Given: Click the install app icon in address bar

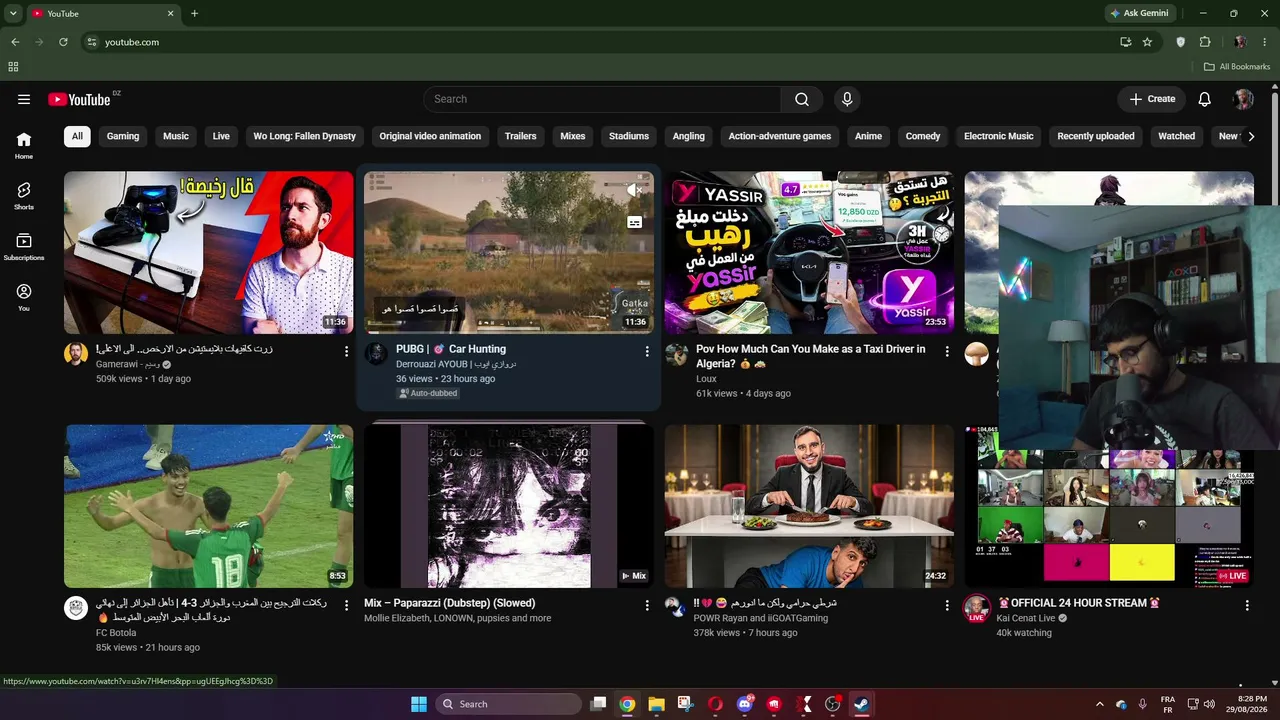Looking at the screenshot, I should (1126, 42).
